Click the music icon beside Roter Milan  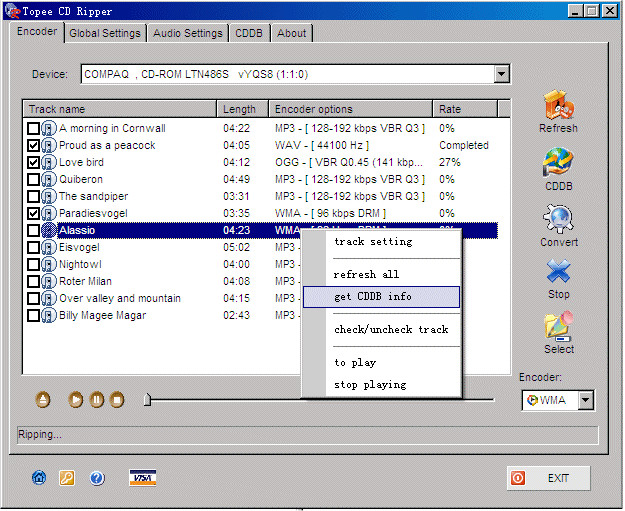(49, 281)
